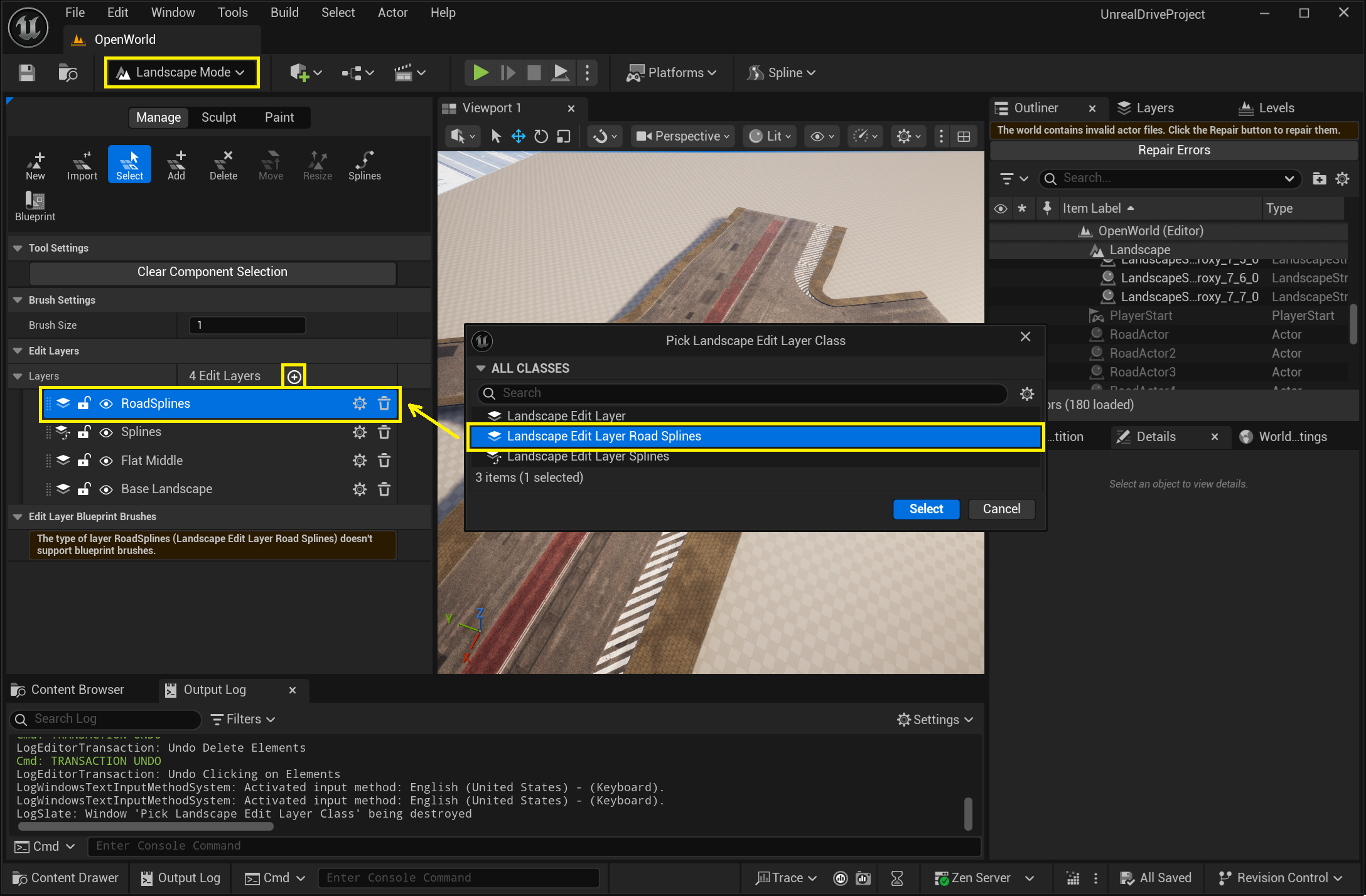The image size is (1366, 896).
Task: Select the New landscape tool
Action: tap(35, 165)
